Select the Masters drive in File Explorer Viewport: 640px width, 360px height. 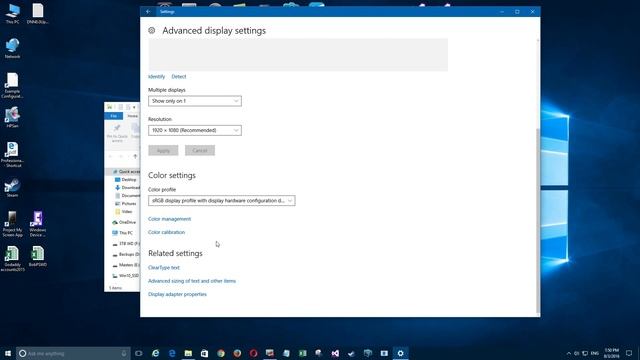(126, 265)
